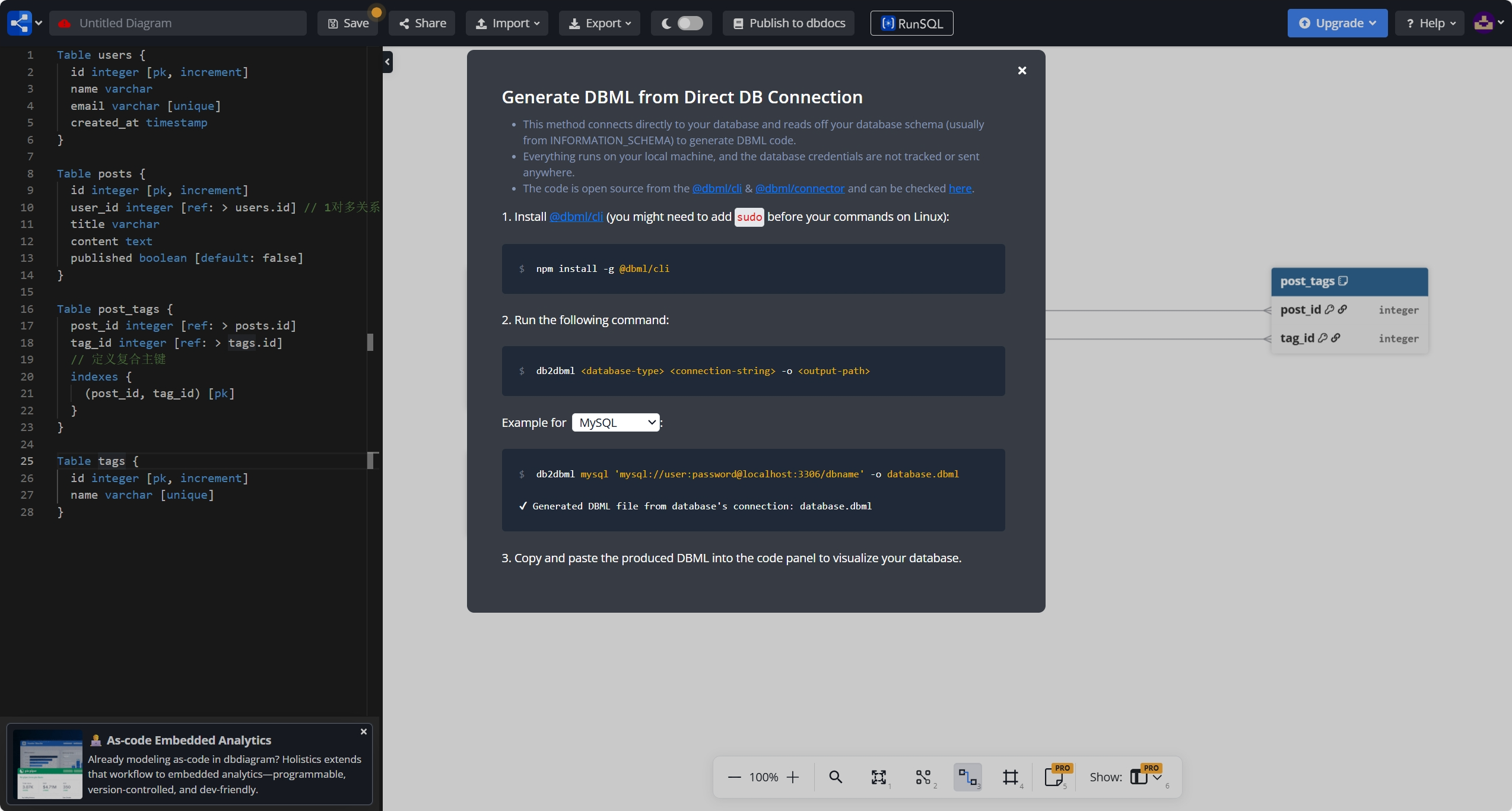Click the tag_id link icon in post_tags
1512x811 pixels.
tap(1335, 338)
